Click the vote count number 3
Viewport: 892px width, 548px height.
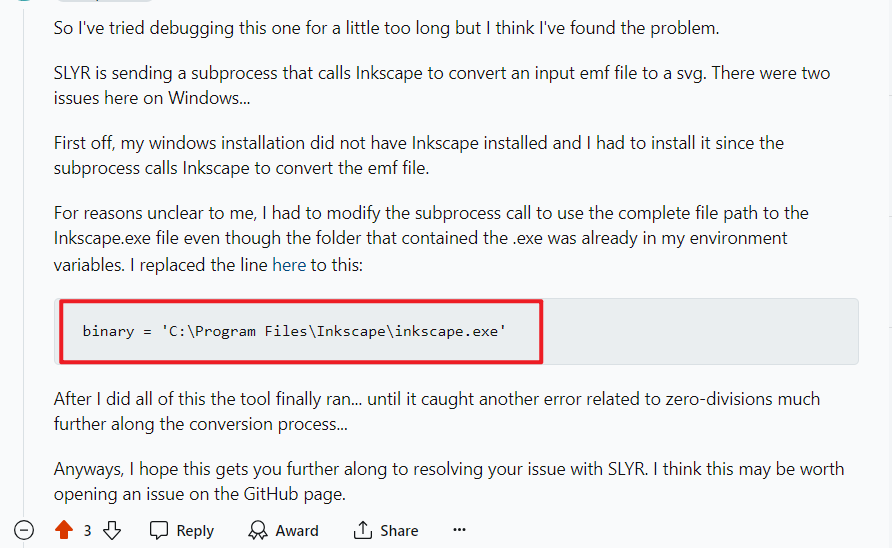(x=87, y=530)
